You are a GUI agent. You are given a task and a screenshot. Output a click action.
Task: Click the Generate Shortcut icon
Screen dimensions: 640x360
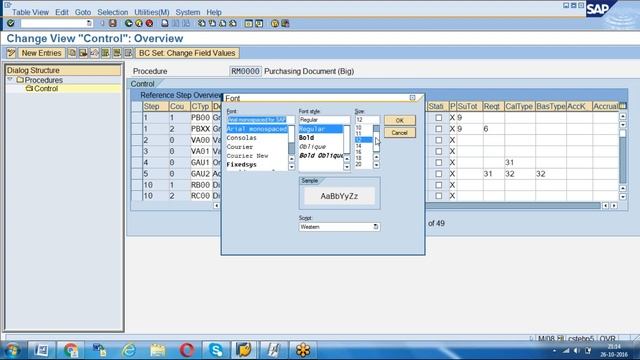point(259,23)
